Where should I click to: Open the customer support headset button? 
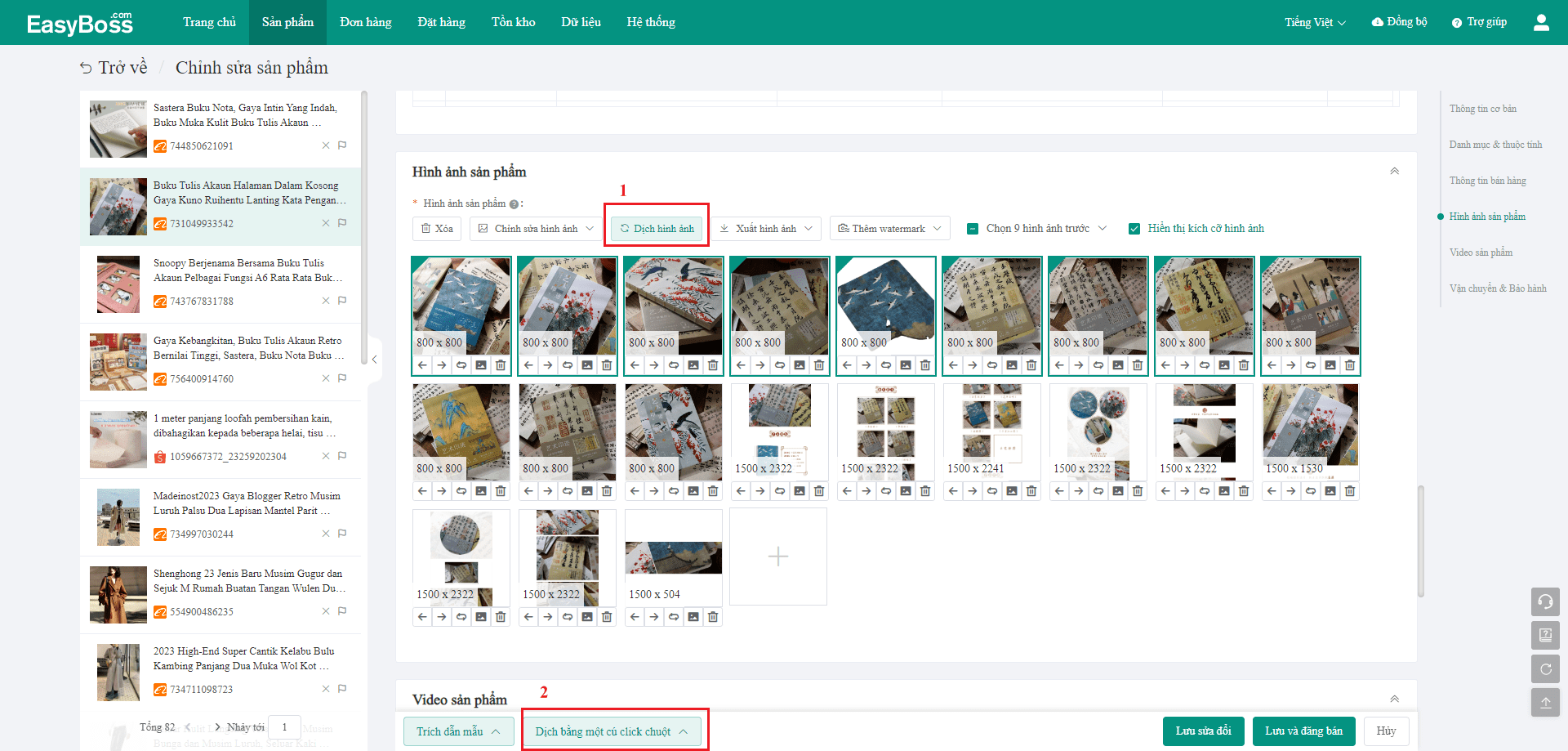point(1545,602)
